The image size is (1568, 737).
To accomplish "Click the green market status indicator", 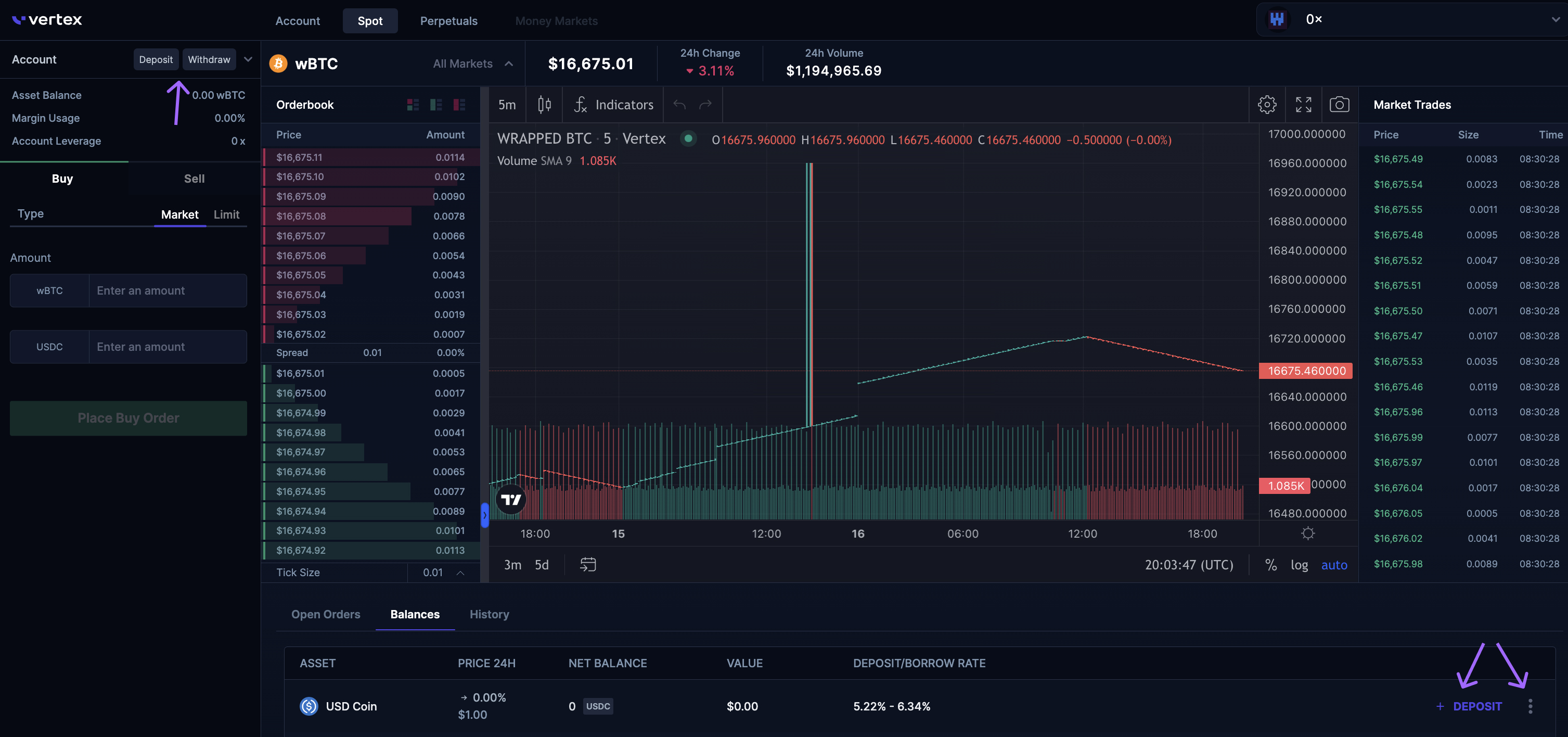I will coord(688,139).
